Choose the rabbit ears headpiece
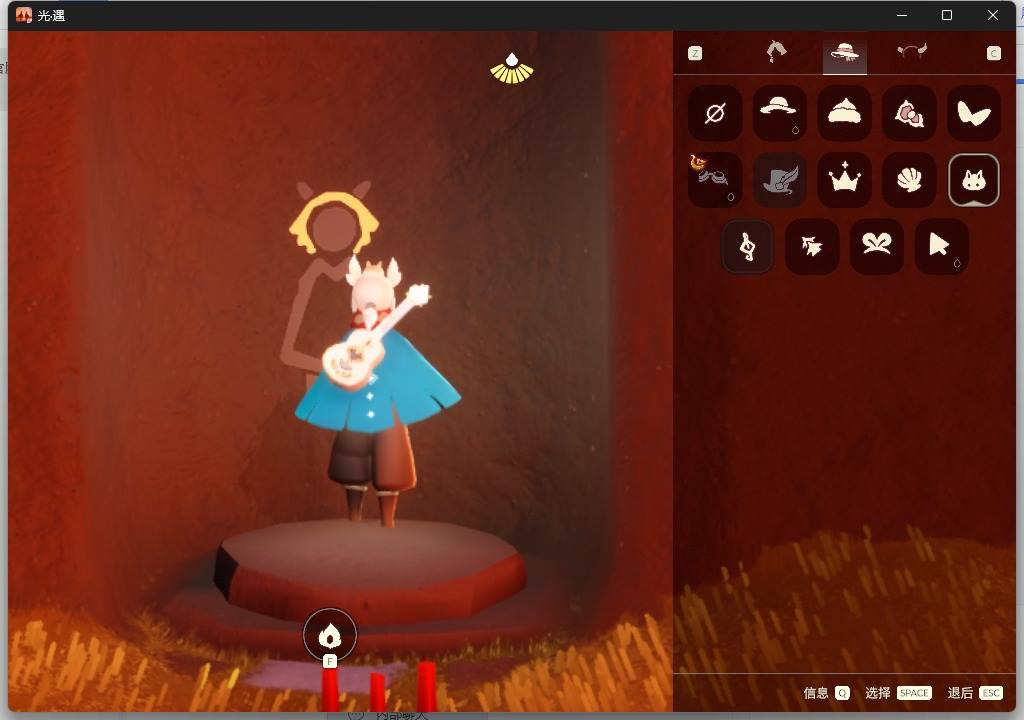 click(973, 113)
